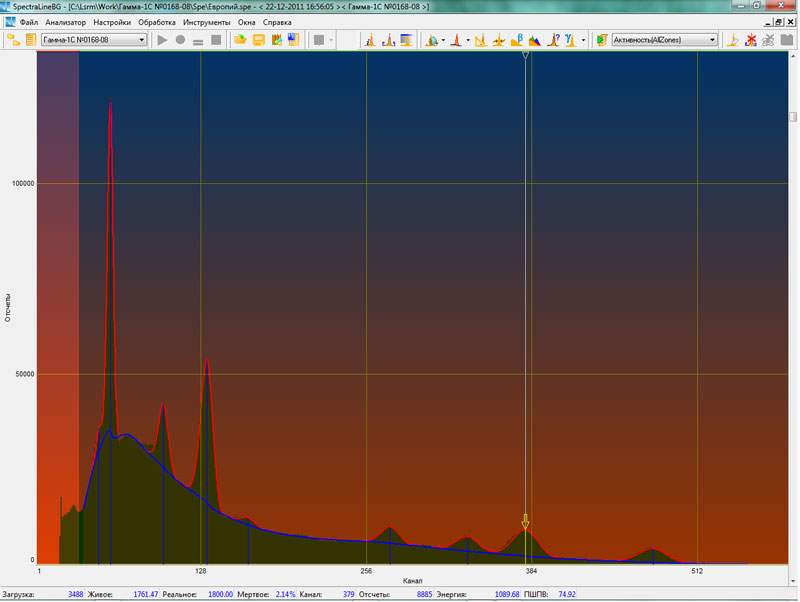
Task: Click the open spectrum folder icon
Action: [x=240, y=40]
